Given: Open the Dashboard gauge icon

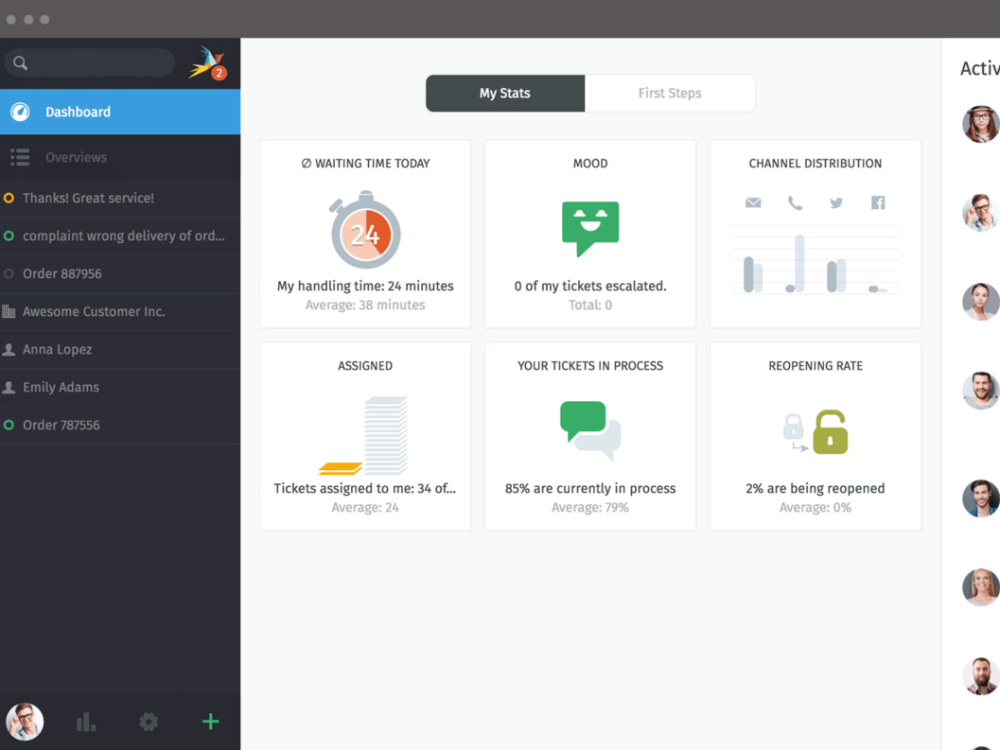Looking at the screenshot, I should [20, 112].
